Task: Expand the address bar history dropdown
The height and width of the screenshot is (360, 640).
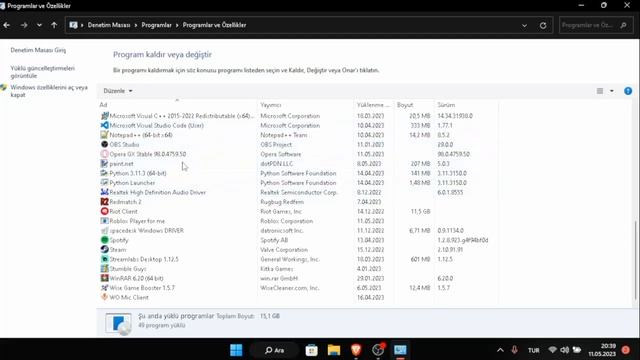Action: click(x=524, y=25)
